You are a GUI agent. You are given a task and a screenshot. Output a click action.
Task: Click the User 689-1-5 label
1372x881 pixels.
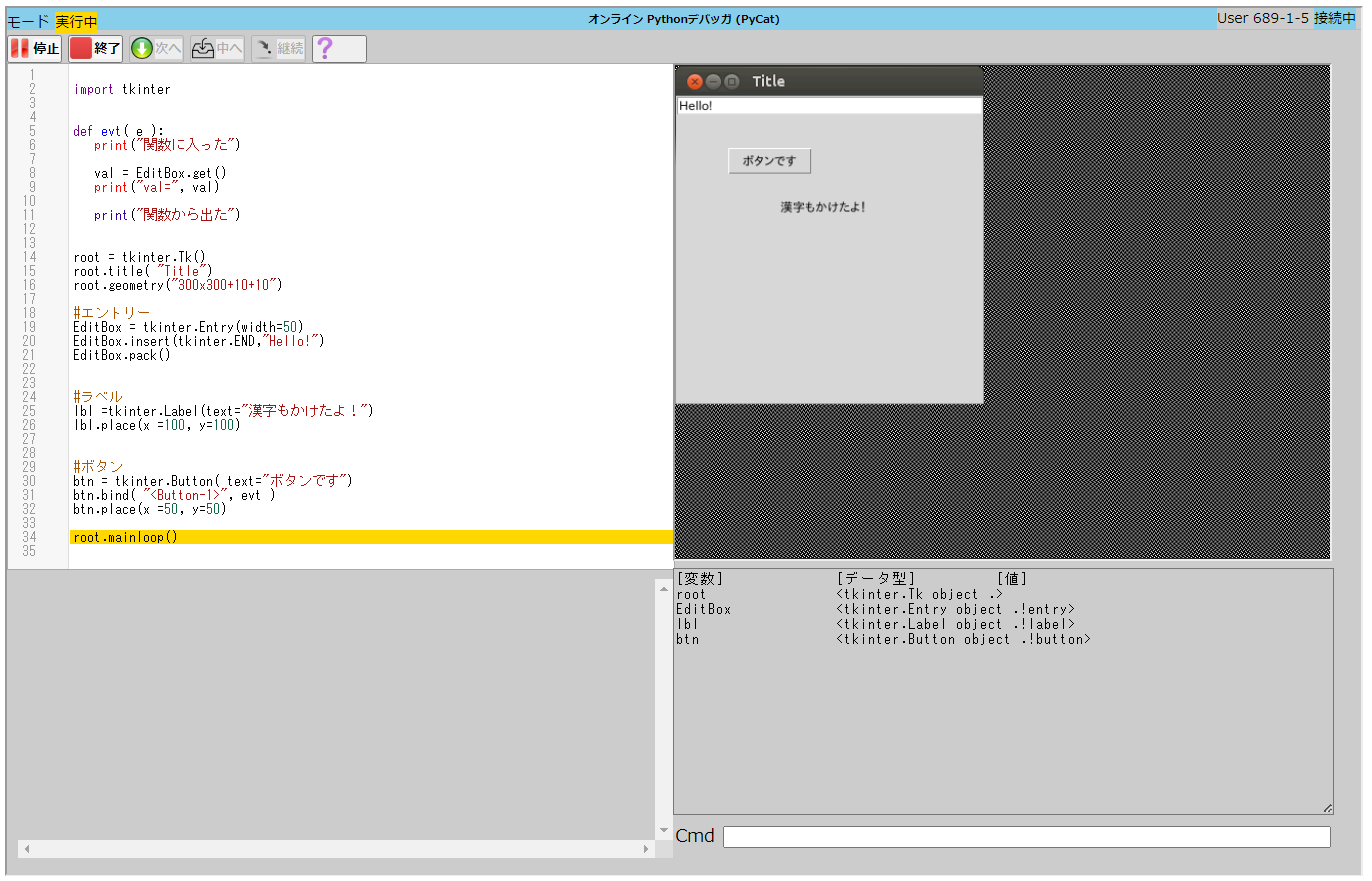click(x=1263, y=18)
